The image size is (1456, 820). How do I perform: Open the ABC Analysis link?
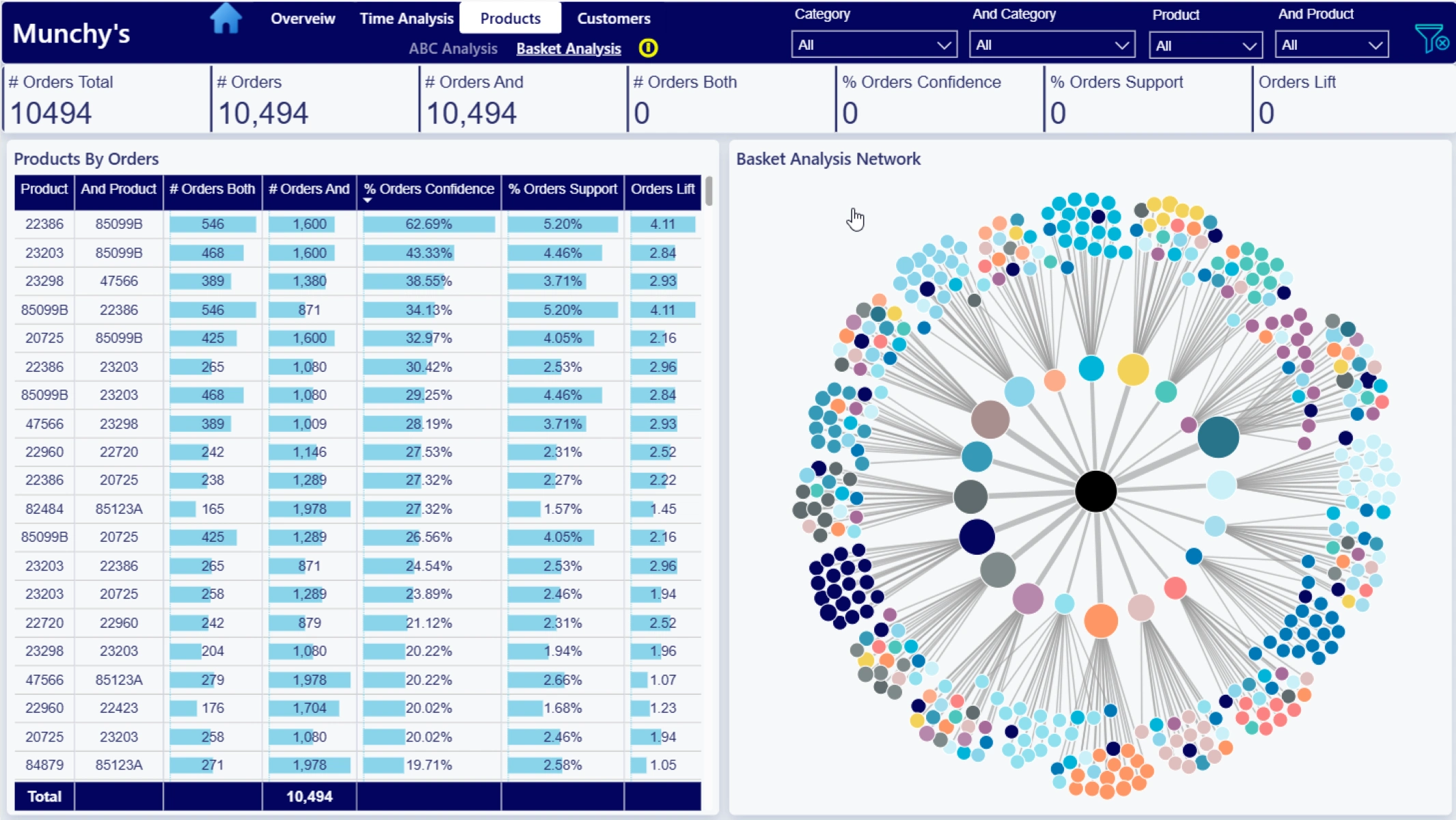(453, 49)
